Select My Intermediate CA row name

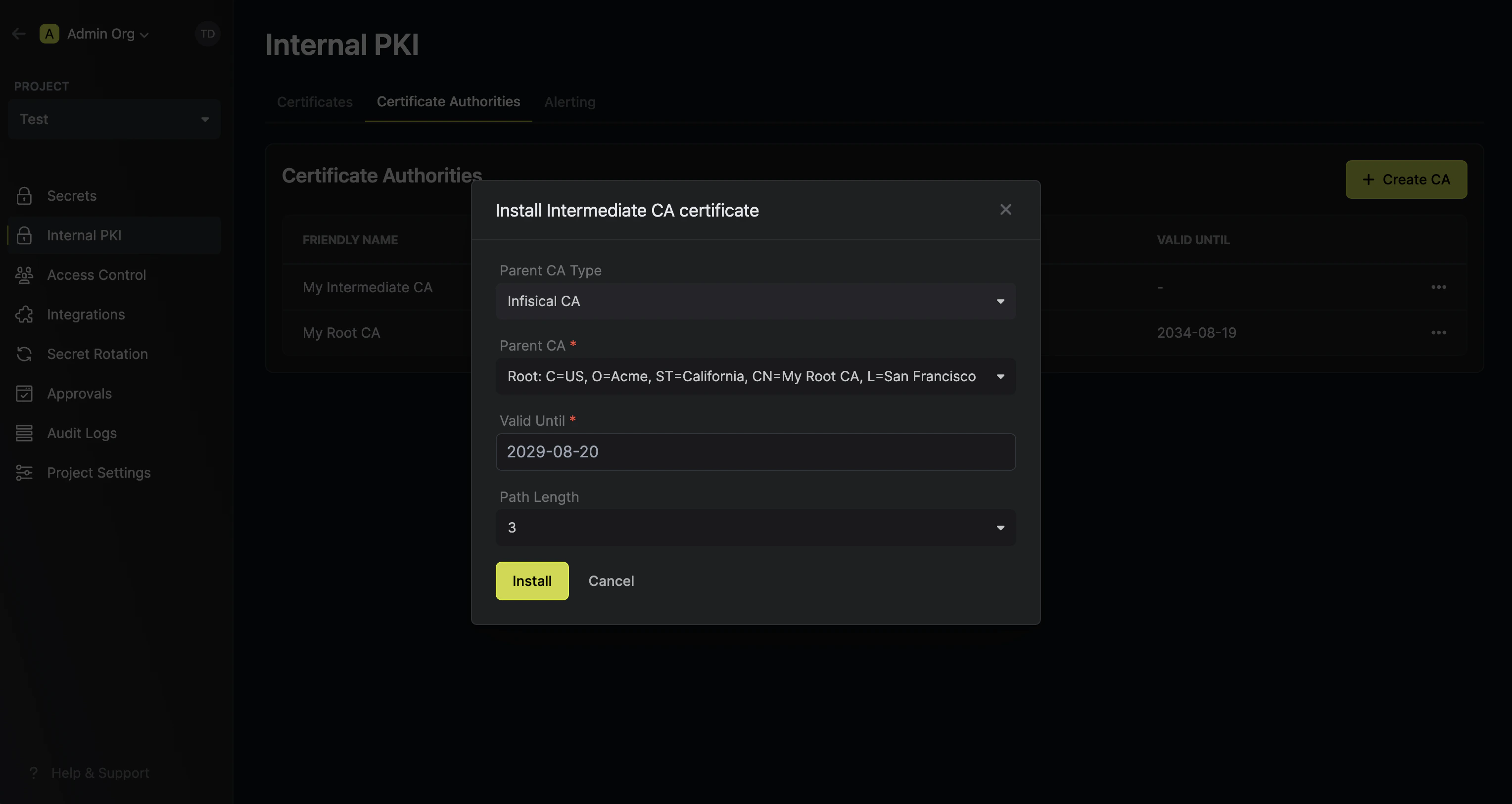(x=368, y=287)
